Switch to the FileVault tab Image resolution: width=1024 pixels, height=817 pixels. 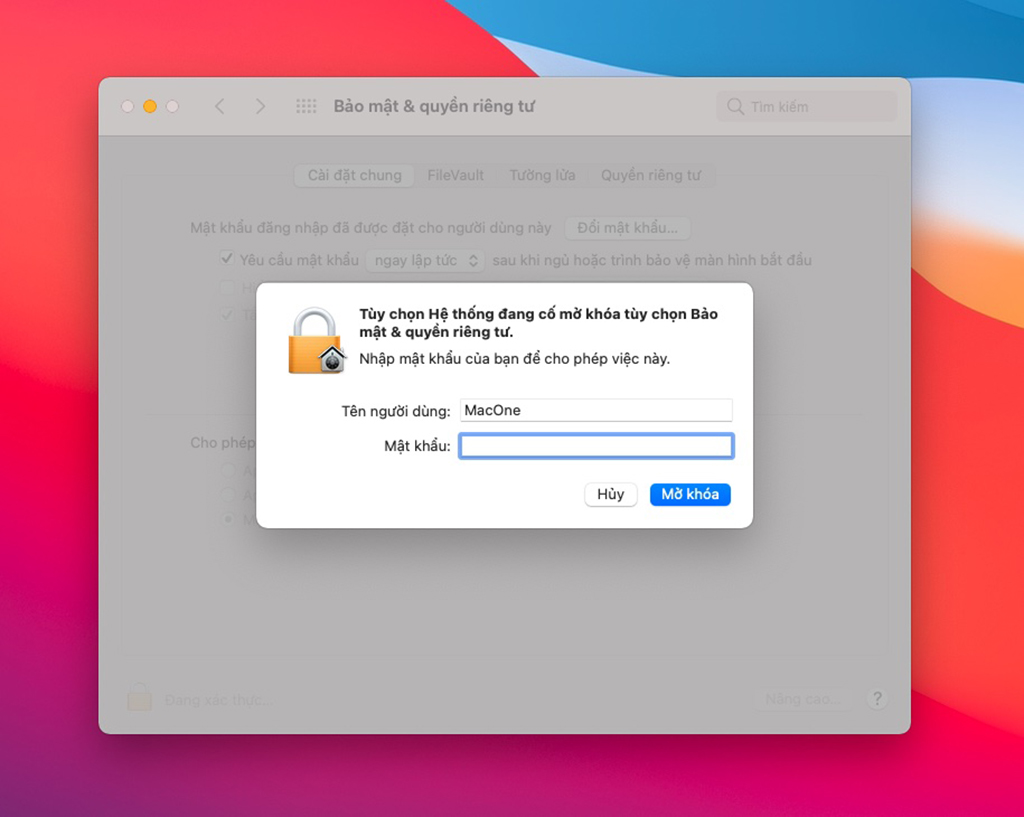(455, 176)
